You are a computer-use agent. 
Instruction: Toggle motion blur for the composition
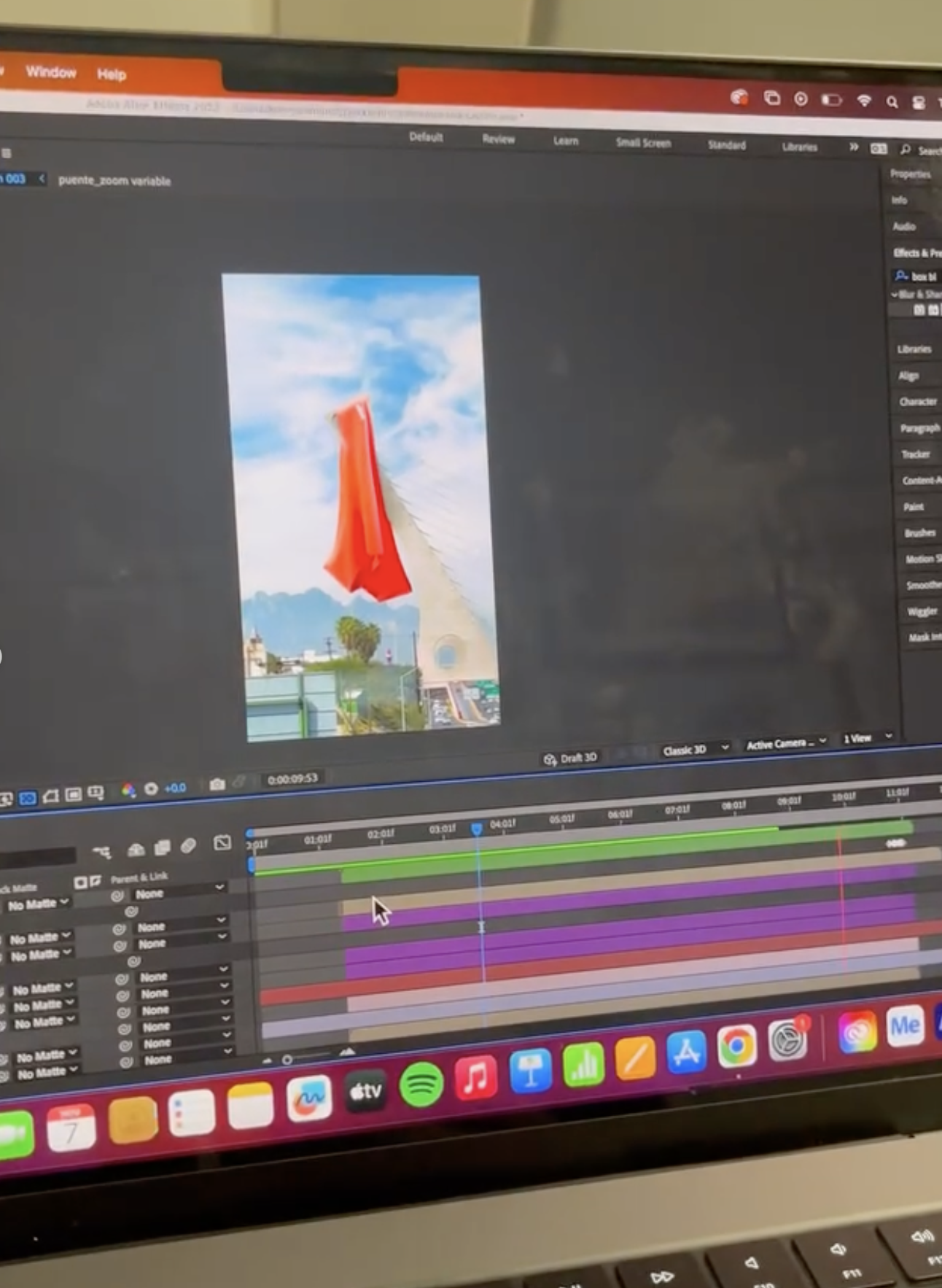pos(188,845)
